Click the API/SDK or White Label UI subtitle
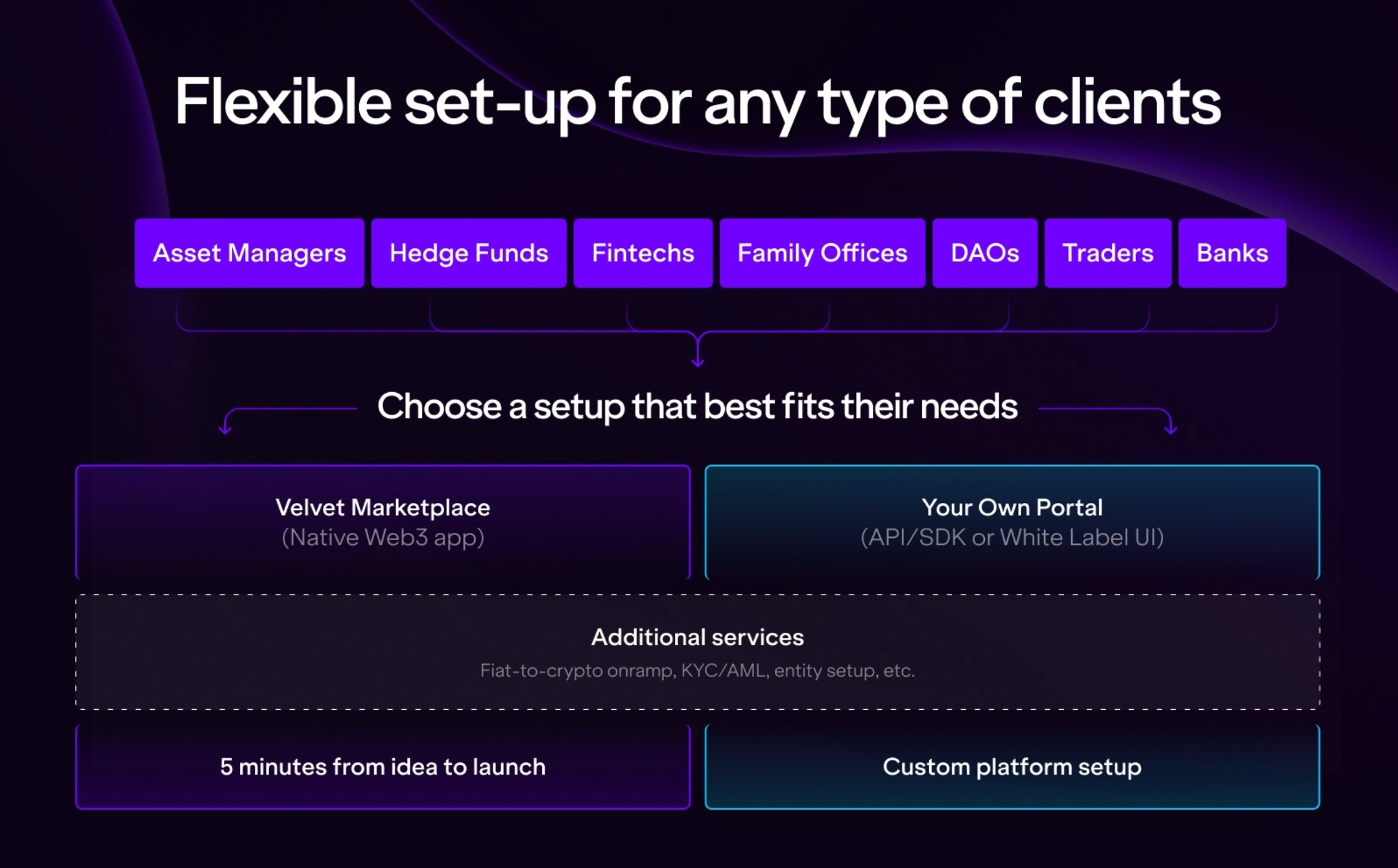 tap(1012, 537)
